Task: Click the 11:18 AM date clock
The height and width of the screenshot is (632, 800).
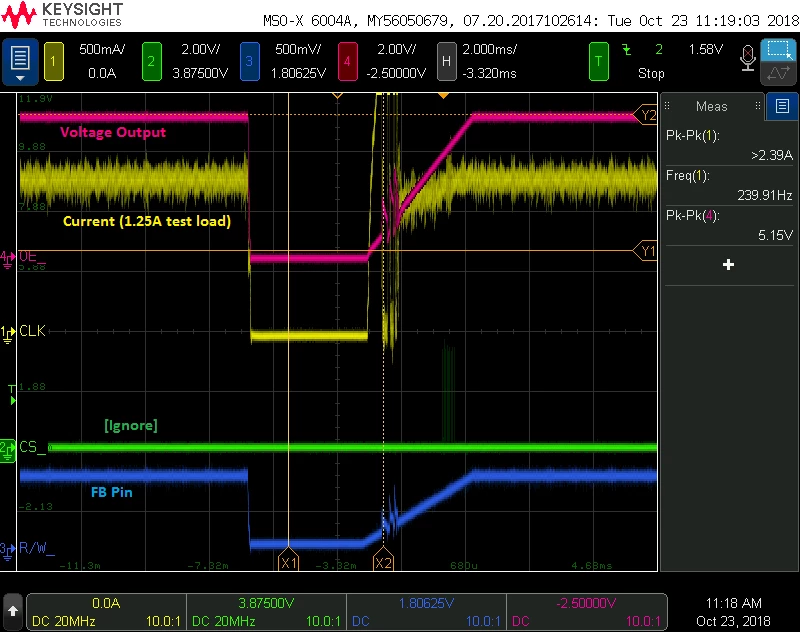Action: pyautogui.click(x=733, y=612)
